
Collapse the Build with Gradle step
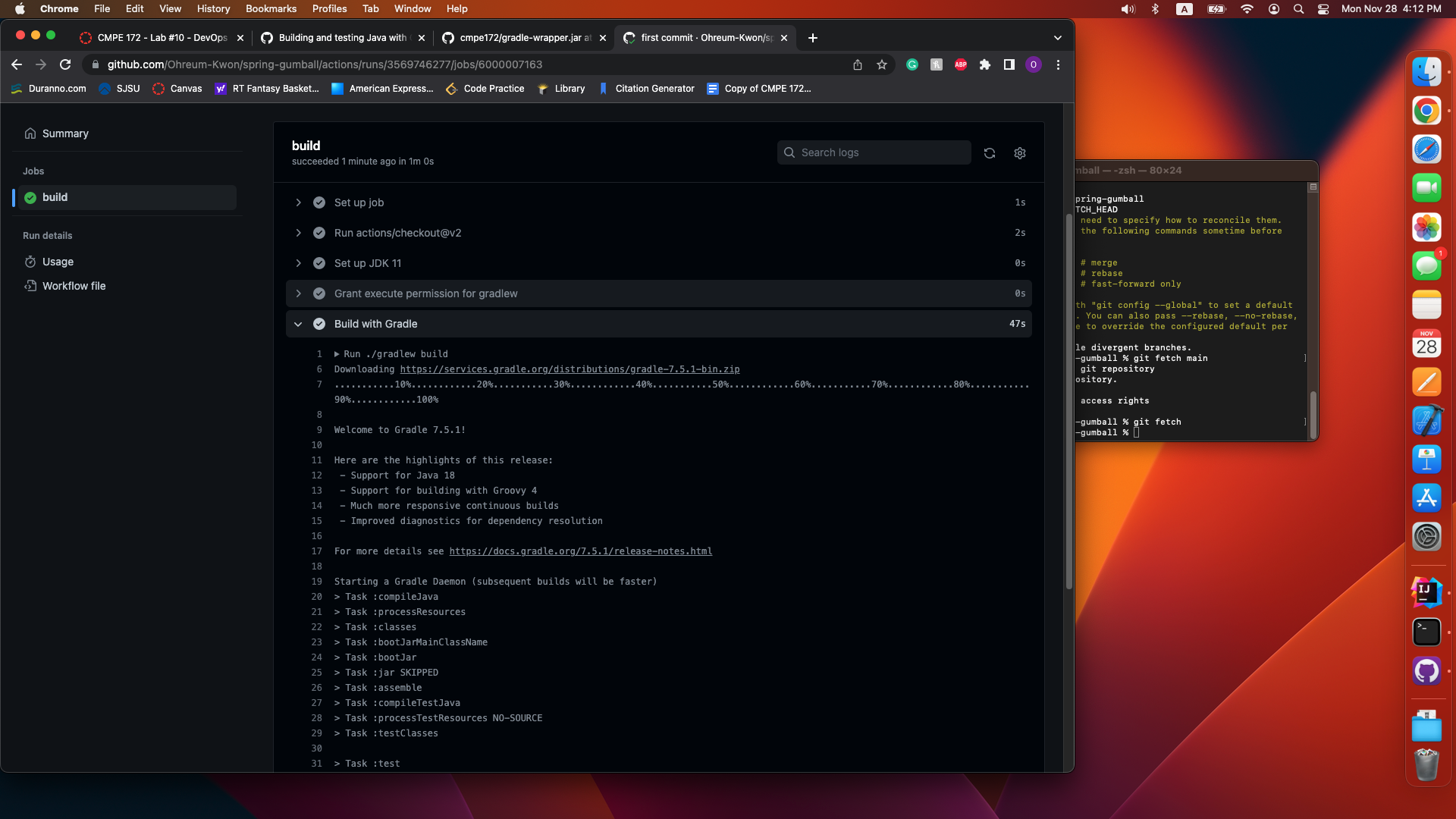tap(298, 324)
